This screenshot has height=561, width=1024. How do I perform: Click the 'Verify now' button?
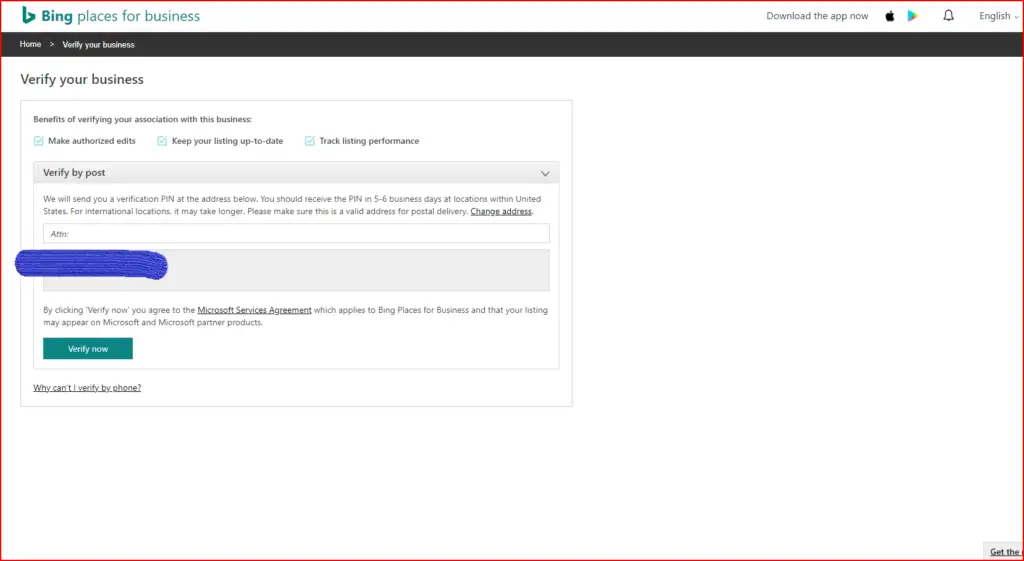pyautogui.click(x=88, y=349)
